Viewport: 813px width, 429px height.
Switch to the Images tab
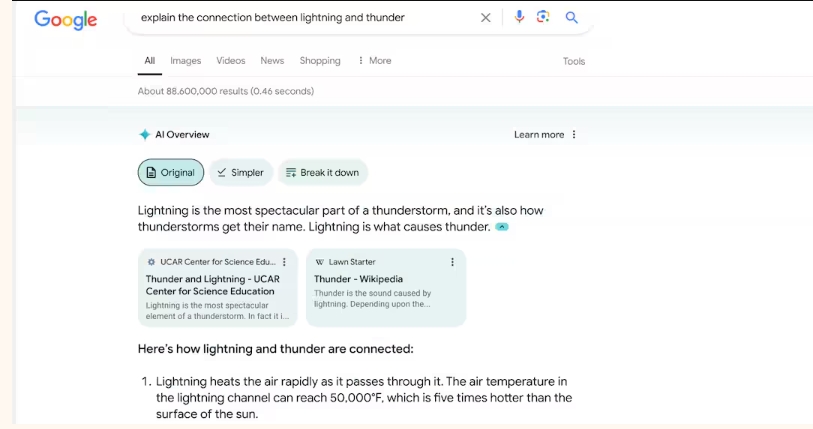pyautogui.click(x=186, y=61)
